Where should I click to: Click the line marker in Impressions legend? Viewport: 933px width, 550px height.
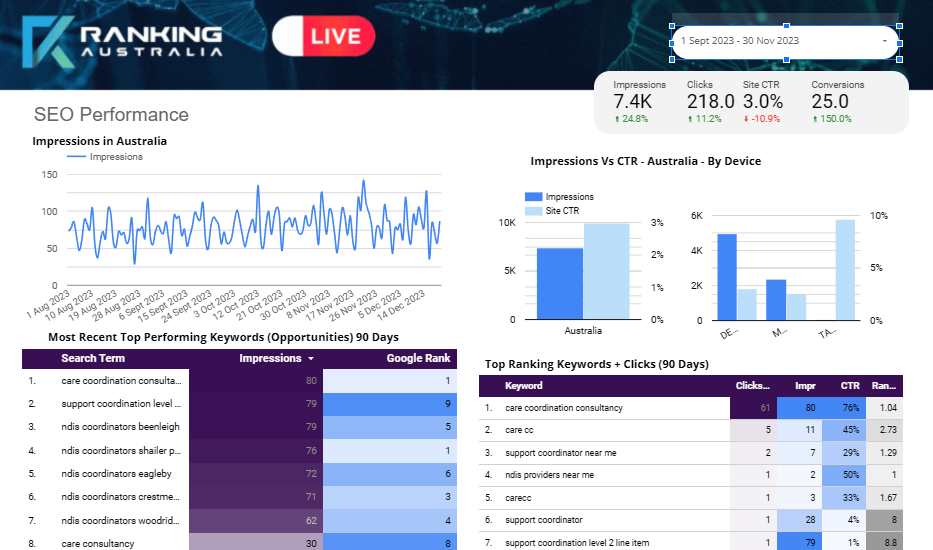pyautogui.click(x=76, y=157)
